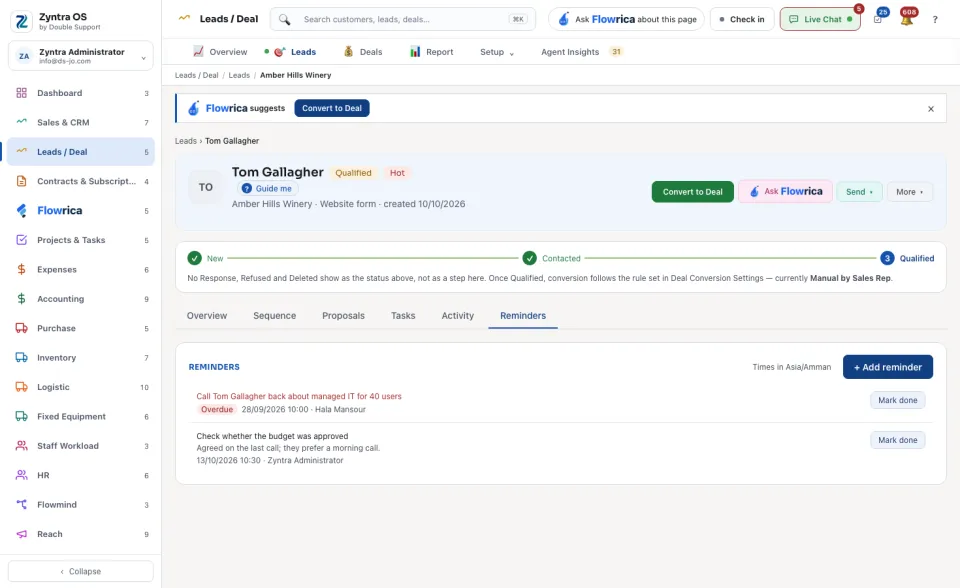Click the pink Ask Flowrica button
Viewport: 960px width, 588px height.
click(x=786, y=192)
